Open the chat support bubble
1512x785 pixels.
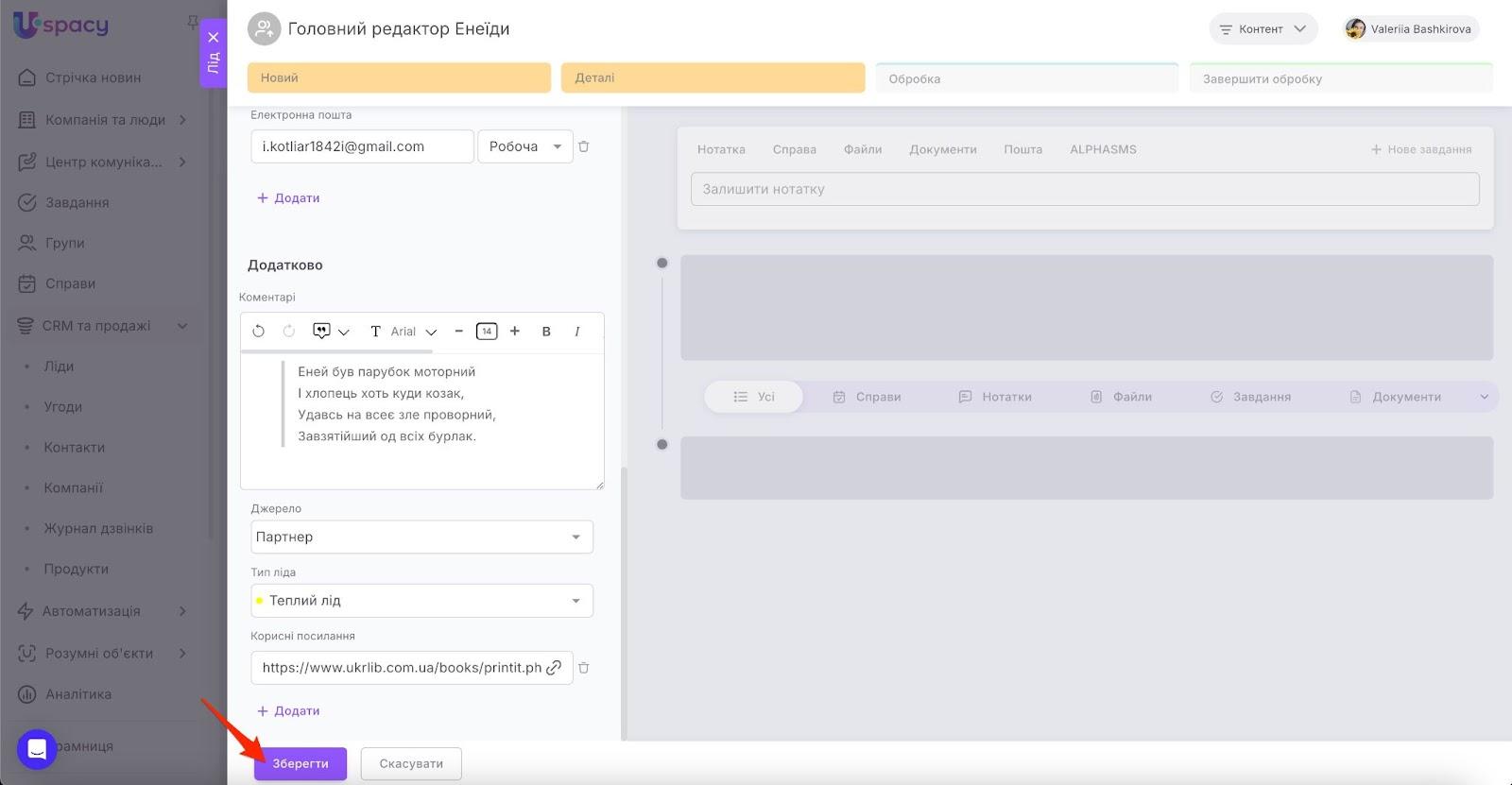pyautogui.click(x=37, y=750)
